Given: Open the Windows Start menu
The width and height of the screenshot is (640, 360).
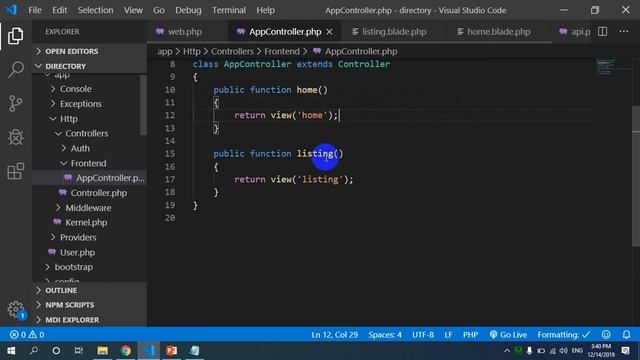Looking at the screenshot, I should coord(11,351).
